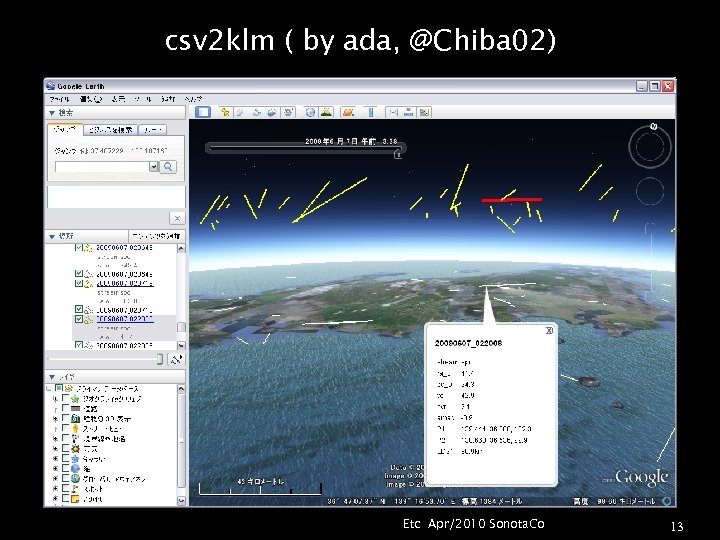720x540 pixels.
Task: Switch to the ジャンプ (Fly To) tab
Action: 65,129
